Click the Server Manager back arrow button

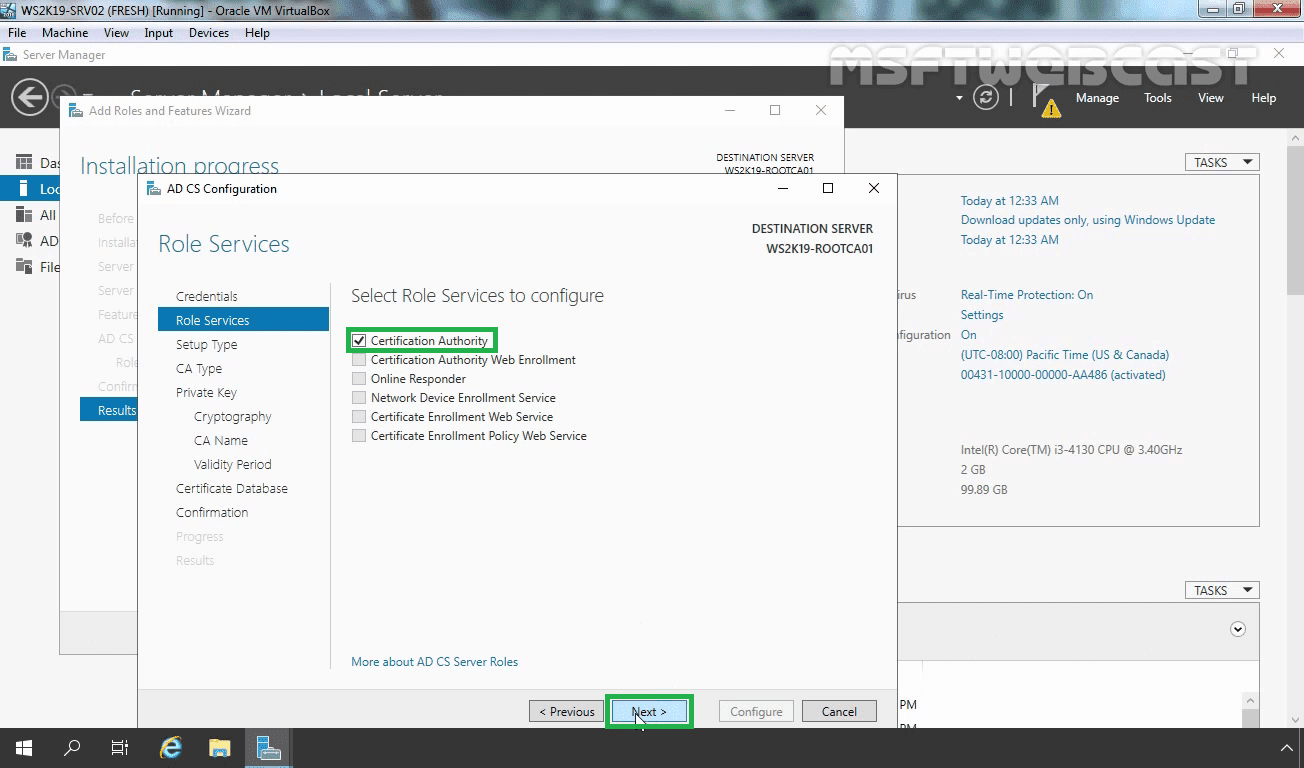[29, 97]
